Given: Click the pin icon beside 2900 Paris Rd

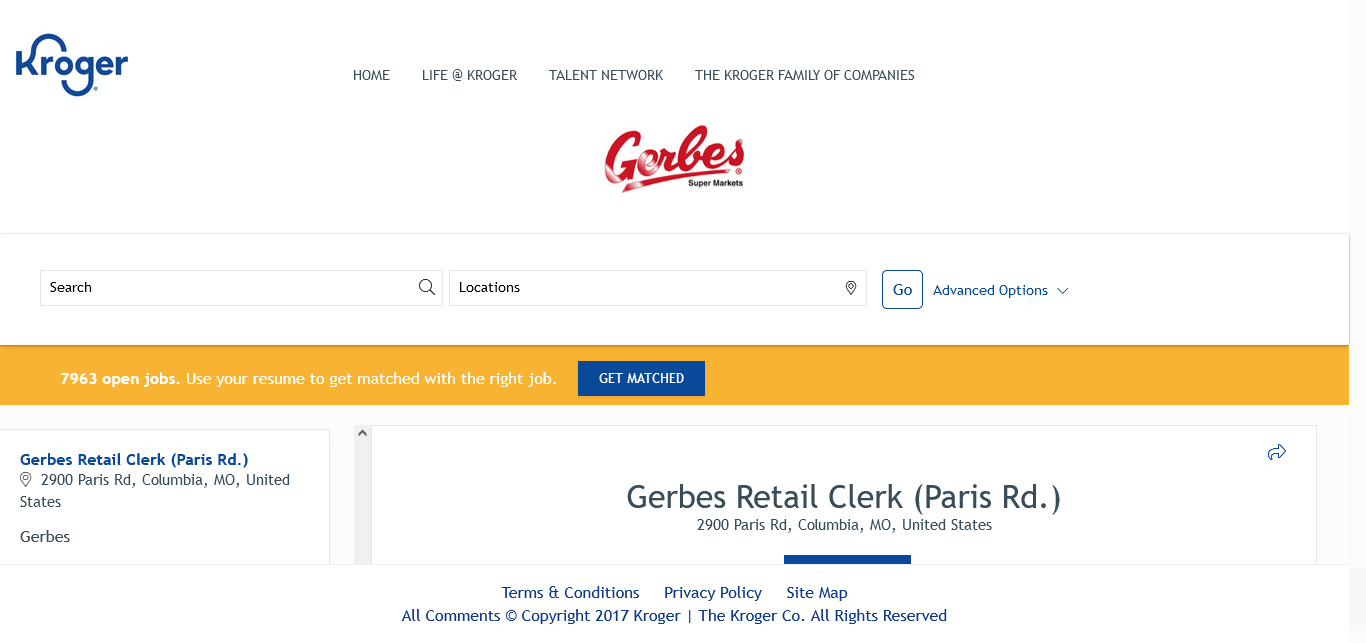Looking at the screenshot, I should 27,480.
